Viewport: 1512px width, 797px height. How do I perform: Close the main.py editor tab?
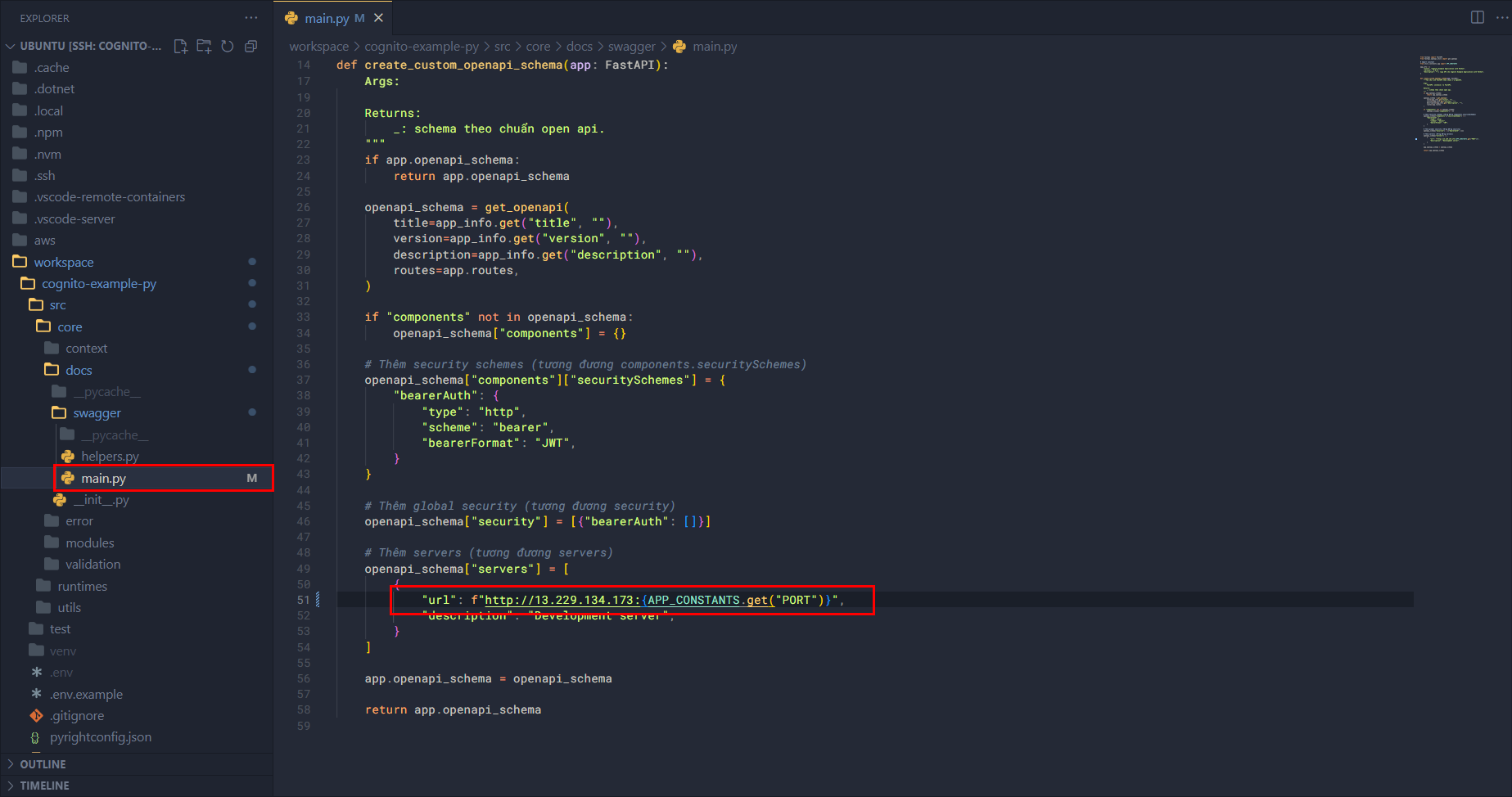[378, 18]
